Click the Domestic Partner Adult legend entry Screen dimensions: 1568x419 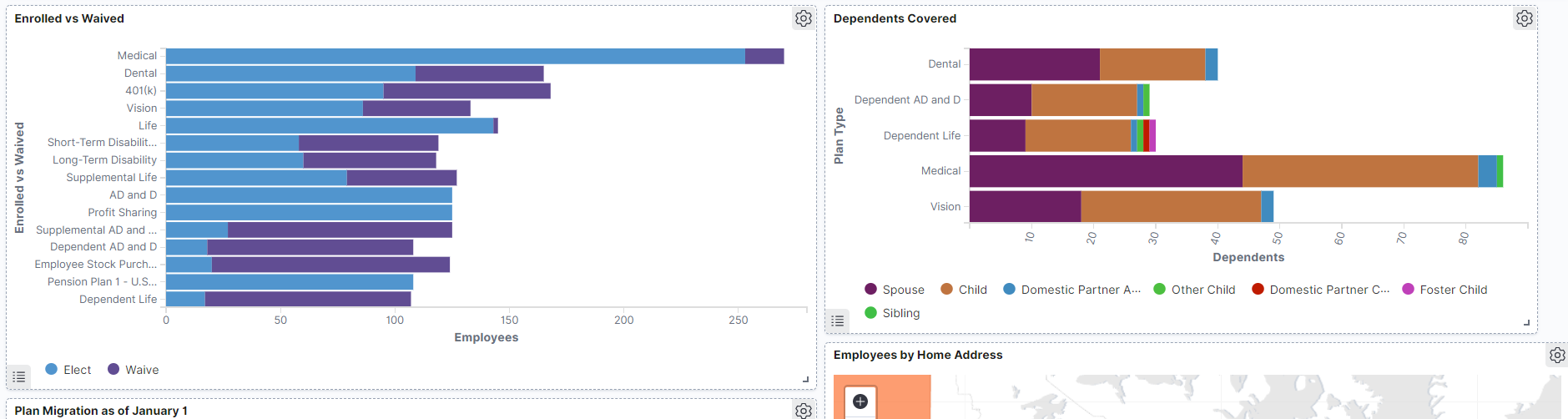1071,290
